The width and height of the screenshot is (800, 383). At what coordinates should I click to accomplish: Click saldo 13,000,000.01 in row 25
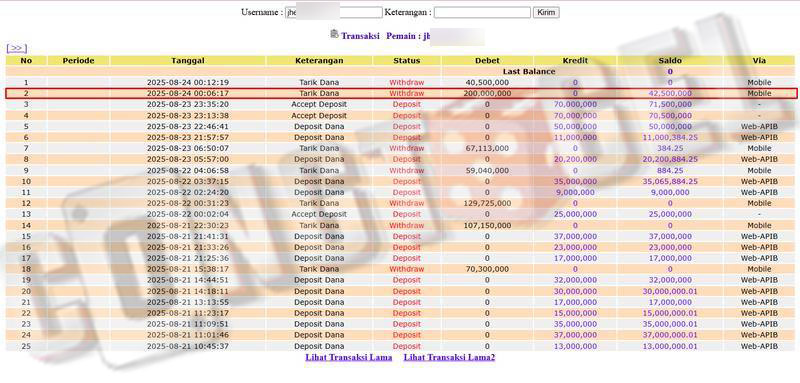pos(670,346)
